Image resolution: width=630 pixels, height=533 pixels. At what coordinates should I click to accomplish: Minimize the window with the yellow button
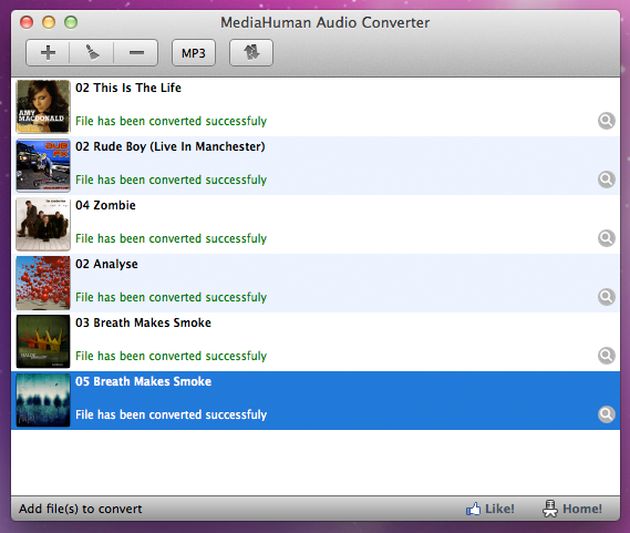tap(49, 22)
